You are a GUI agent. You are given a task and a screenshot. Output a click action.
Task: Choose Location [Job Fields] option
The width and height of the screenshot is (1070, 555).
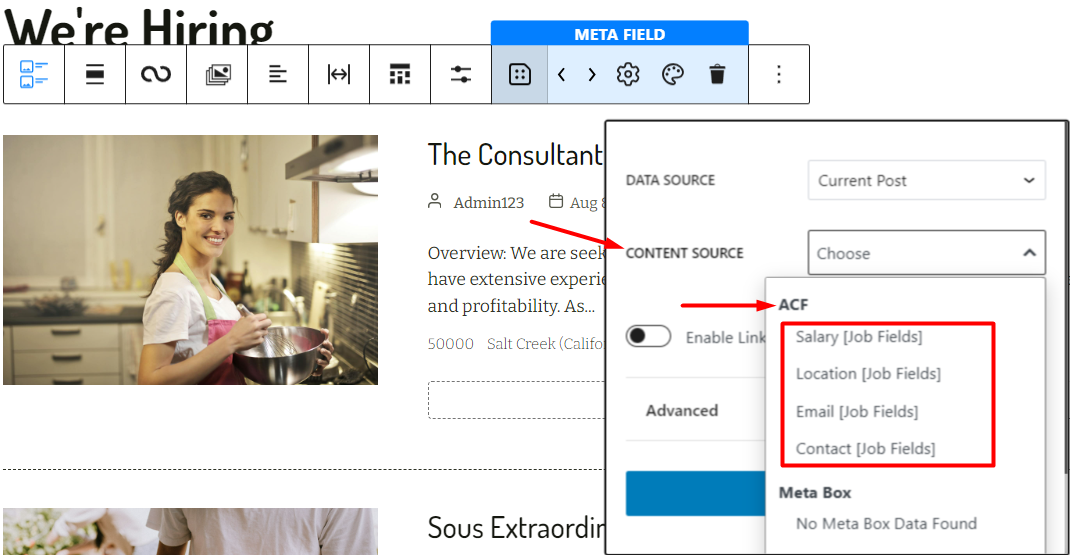tap(868, 374)
